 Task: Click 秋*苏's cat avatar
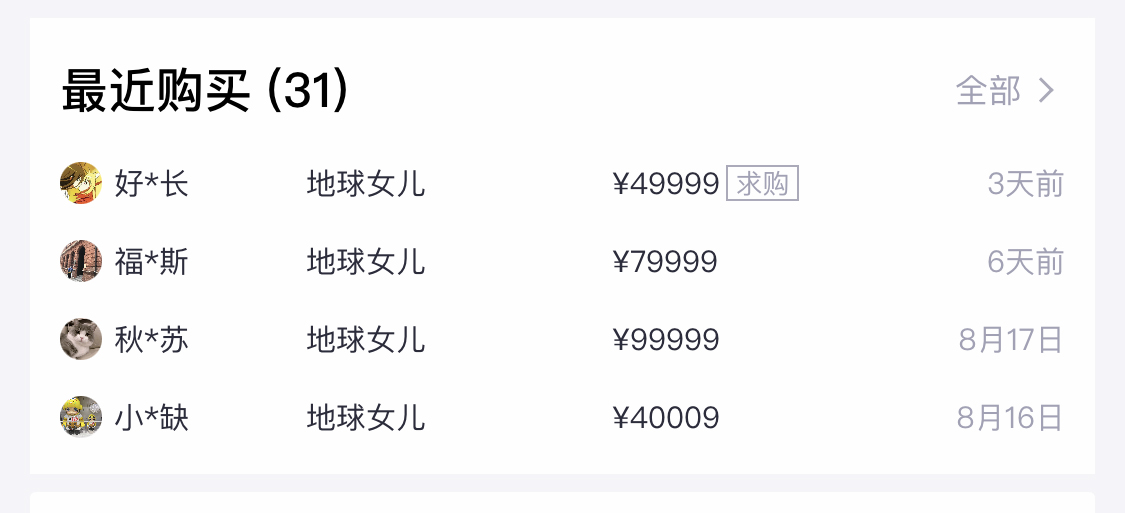click(80, 340)
